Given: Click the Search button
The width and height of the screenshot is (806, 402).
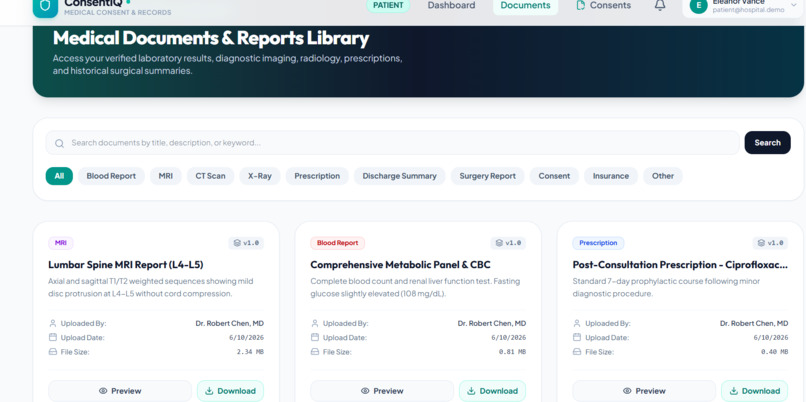Looking at the screenshot, I should (x=767, y=143).
